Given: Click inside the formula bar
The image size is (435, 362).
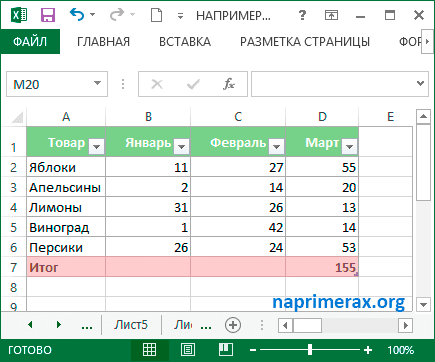Looking at the screenshot, I should click(333, 84).
